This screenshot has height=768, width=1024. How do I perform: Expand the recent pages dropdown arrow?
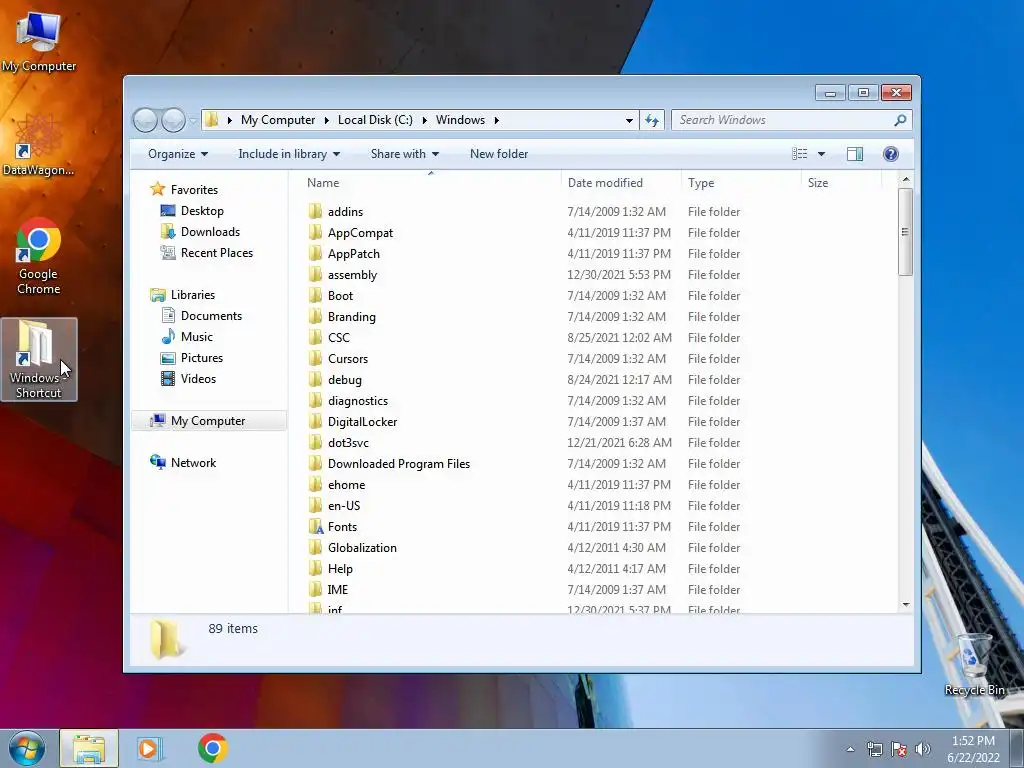193,120
